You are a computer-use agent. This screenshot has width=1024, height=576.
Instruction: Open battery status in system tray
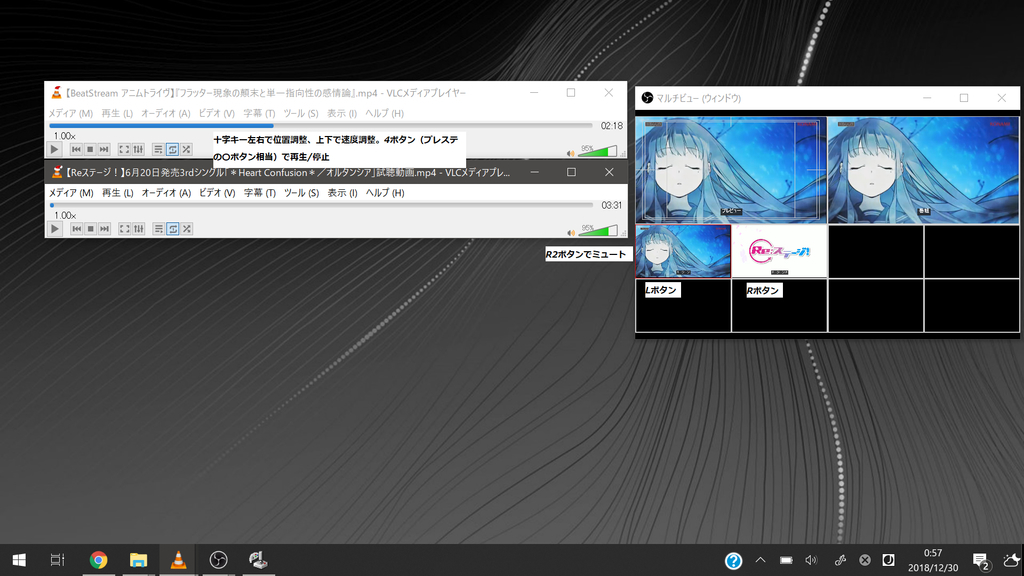click(x=786, y=560)
